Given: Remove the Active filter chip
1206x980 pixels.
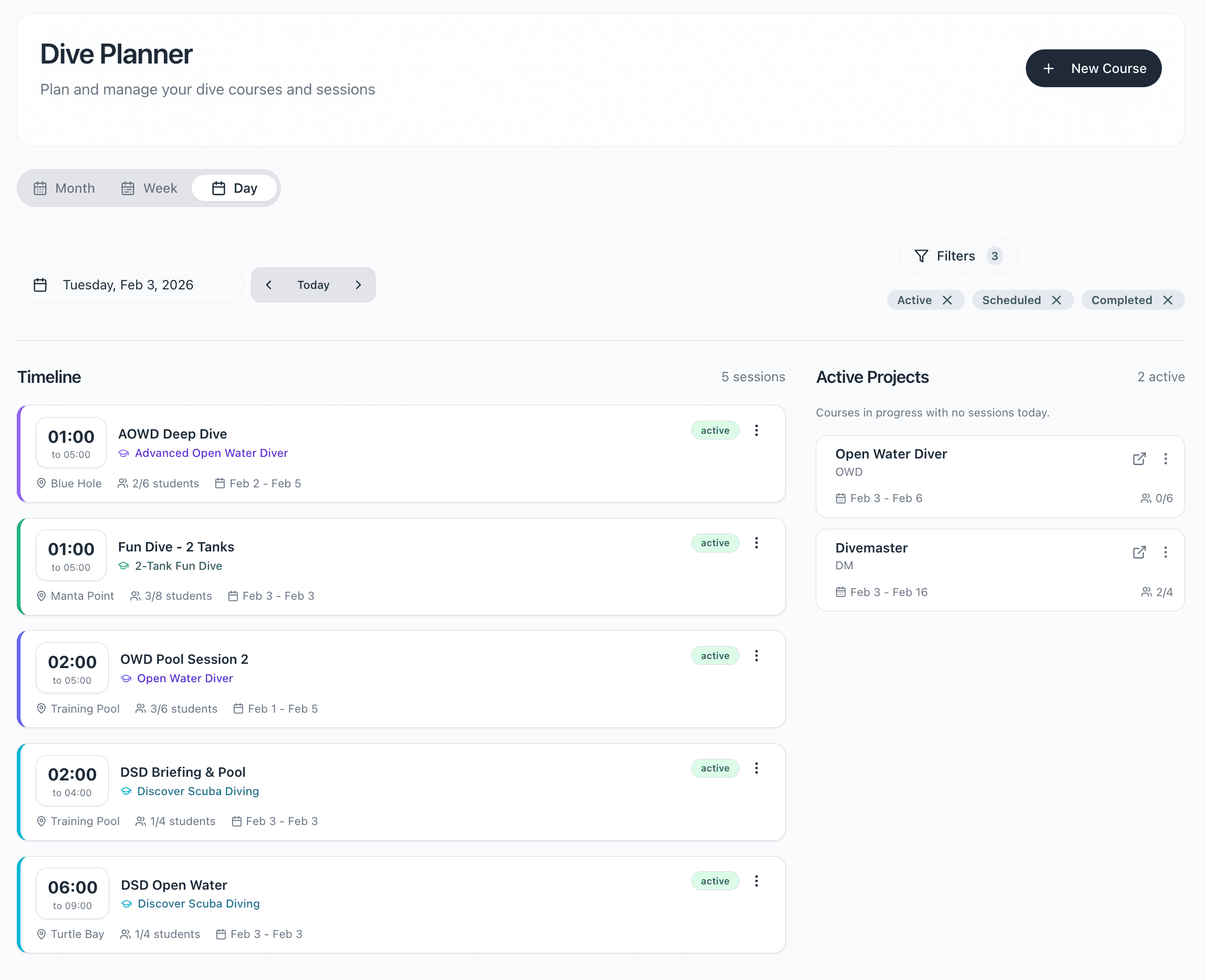Looking at the screenshot, I should [947, 300].
